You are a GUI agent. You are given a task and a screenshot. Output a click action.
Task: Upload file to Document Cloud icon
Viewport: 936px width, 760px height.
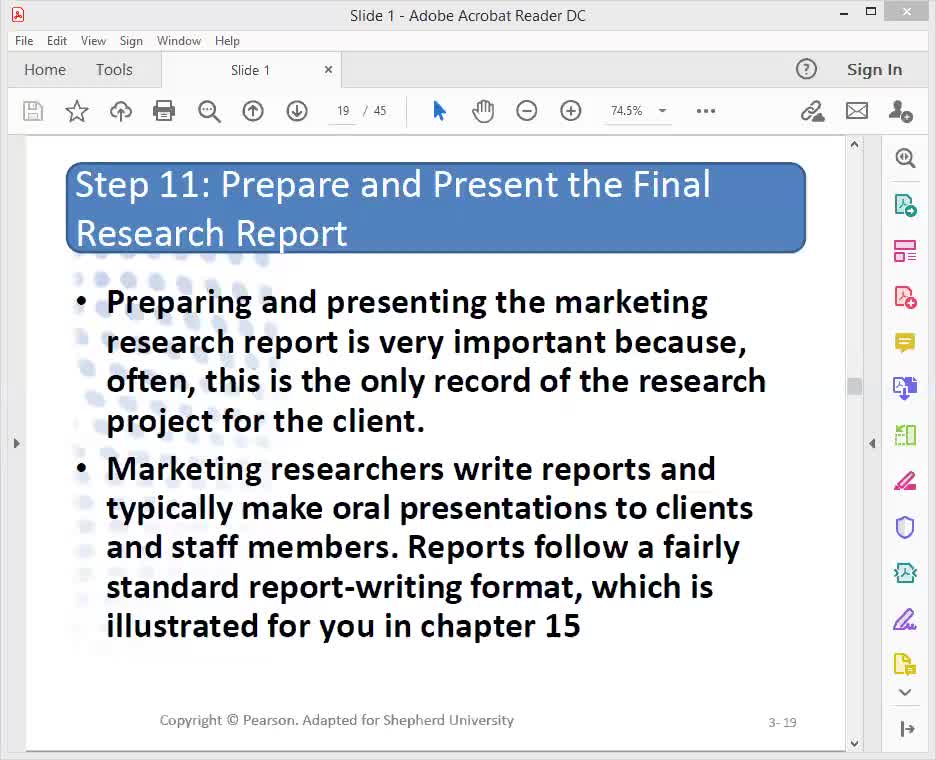tap(121, 111)
